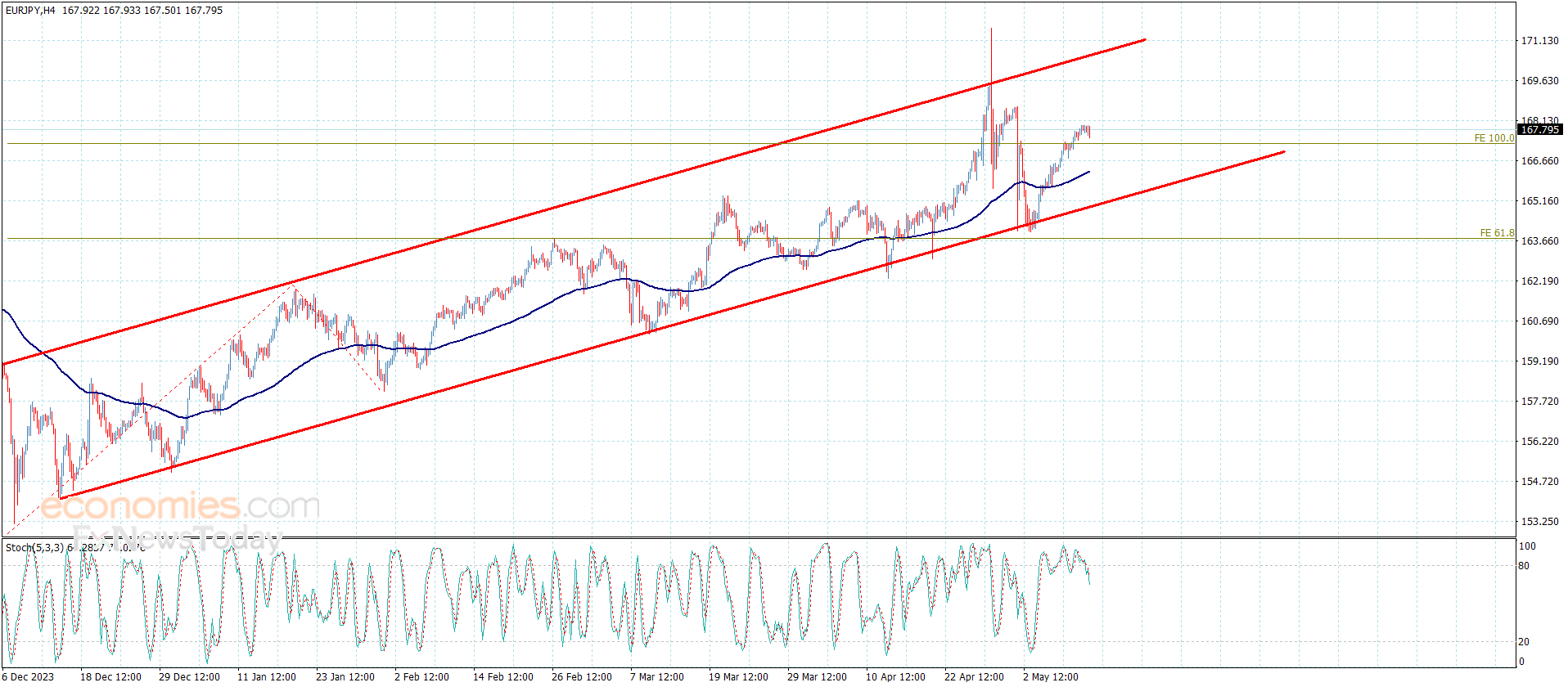Click the stochastic 20 level label

(x=1524, y=642)
